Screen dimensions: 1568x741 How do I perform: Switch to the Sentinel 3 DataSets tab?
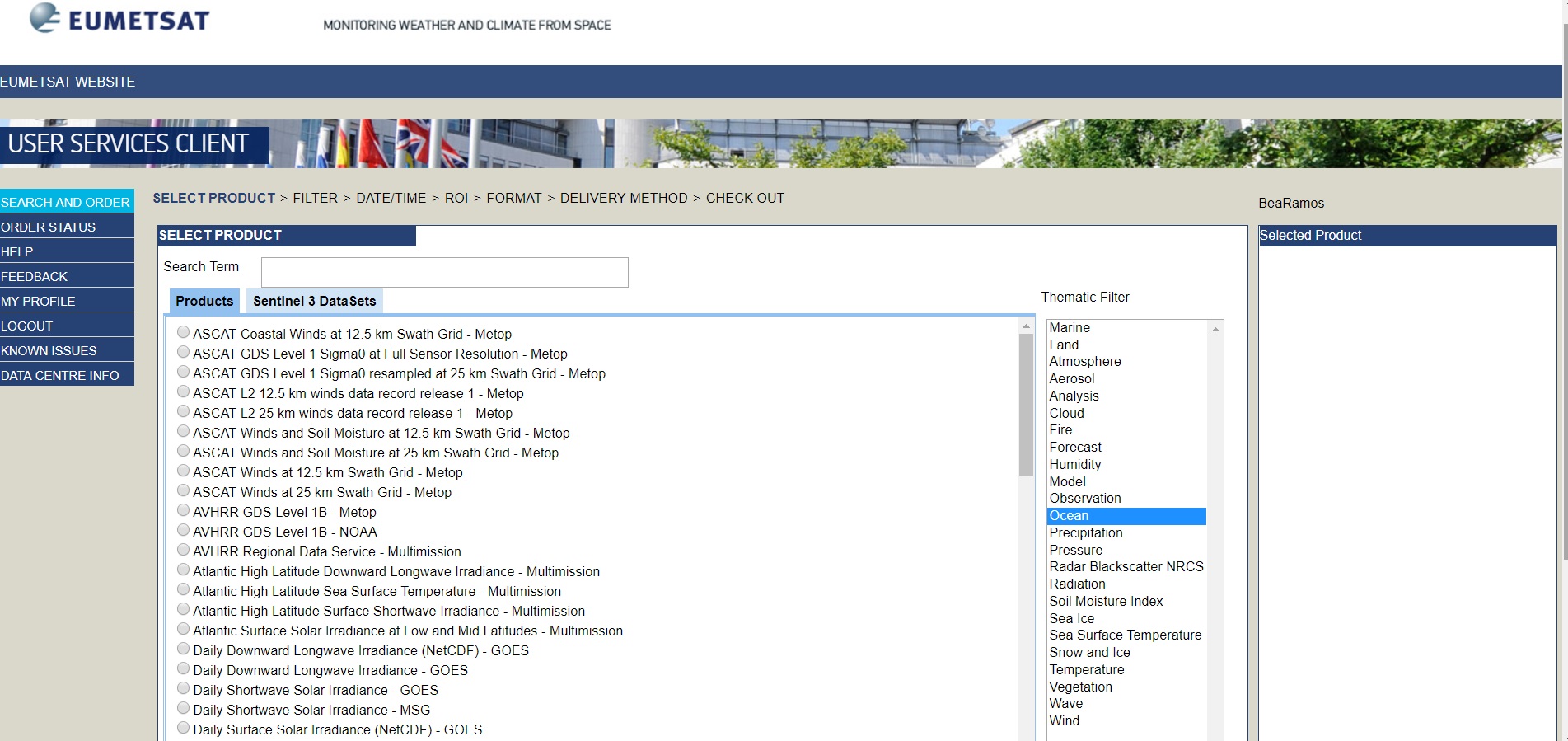tap(315, 301)
